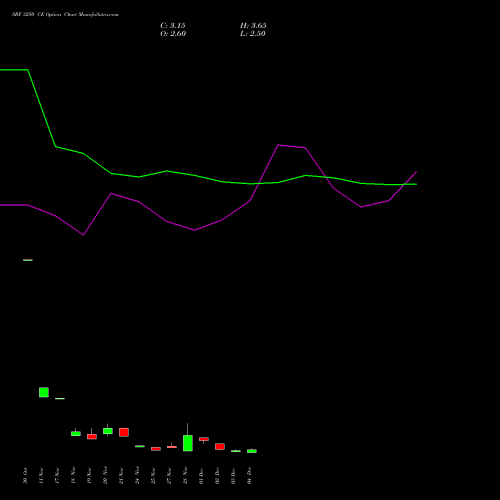Select the 21 Nov date label
The height and width of the screenshot is (500, 500).
point(121,476)
